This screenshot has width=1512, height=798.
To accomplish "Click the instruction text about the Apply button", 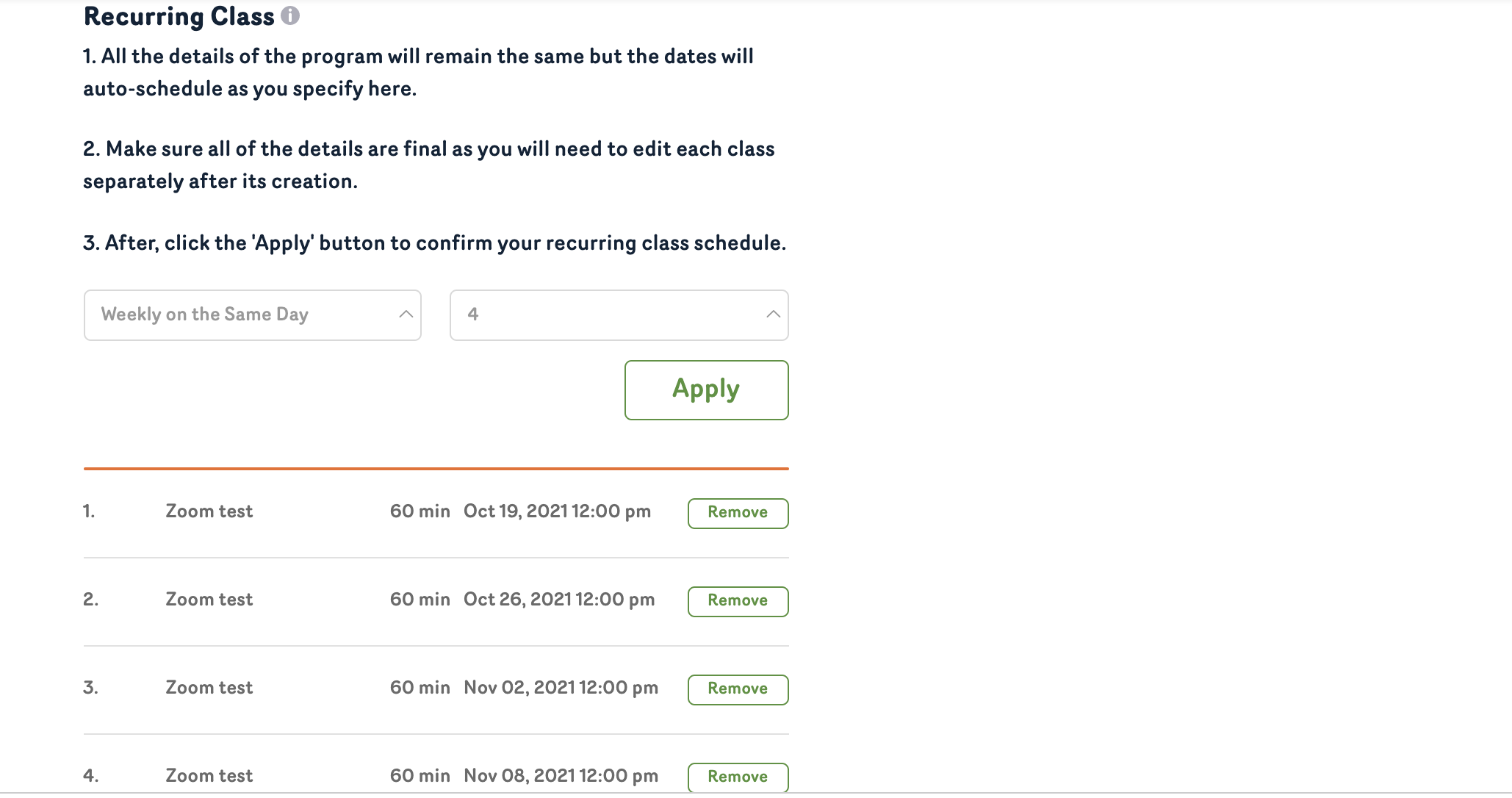I will click(434, 243).
